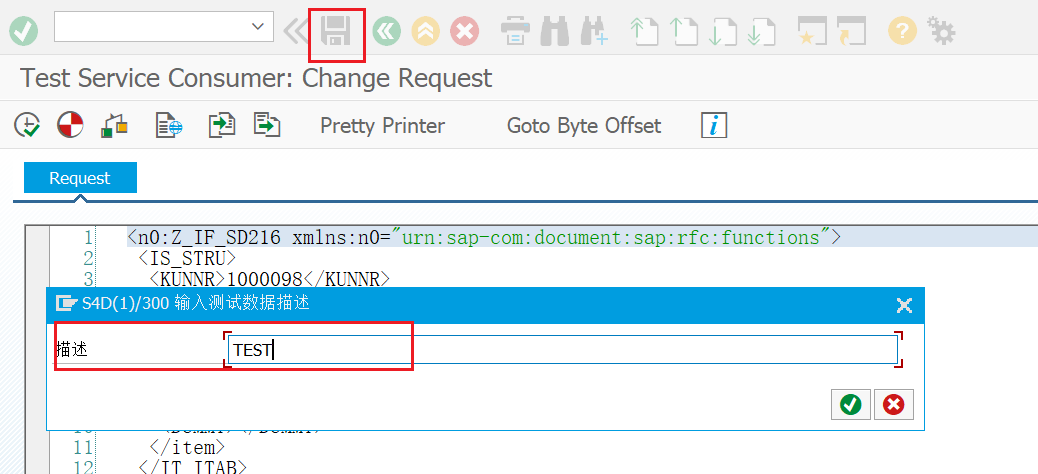Click the Previous Page icon
1038x474 pixels.
click(683, 31)
